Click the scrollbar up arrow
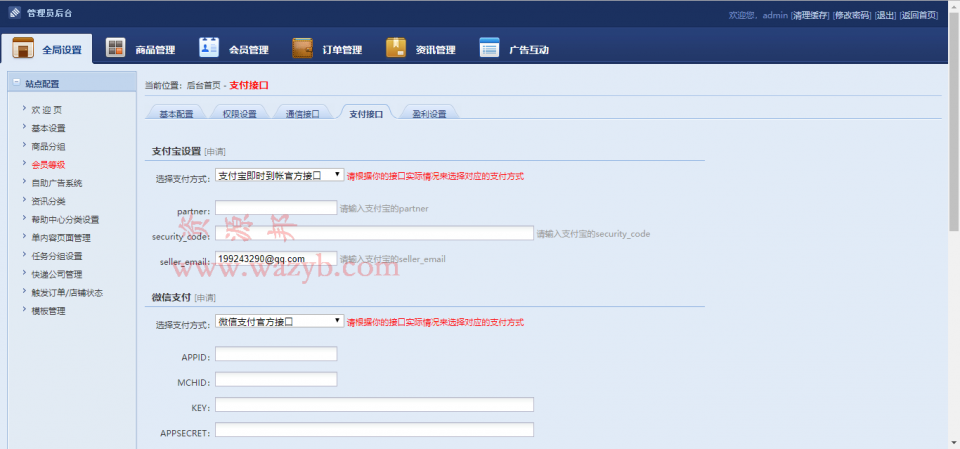This screenshot has width=960, height=449. pos(954,6)
